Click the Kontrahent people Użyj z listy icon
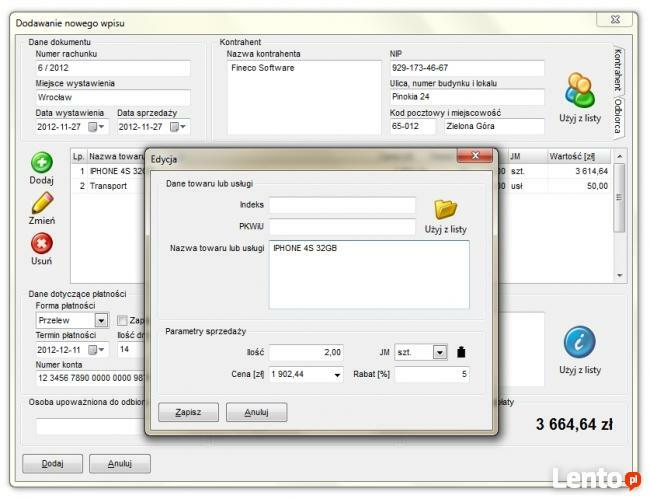The width and height of the screenshot is (650, 499). point(579,92)
